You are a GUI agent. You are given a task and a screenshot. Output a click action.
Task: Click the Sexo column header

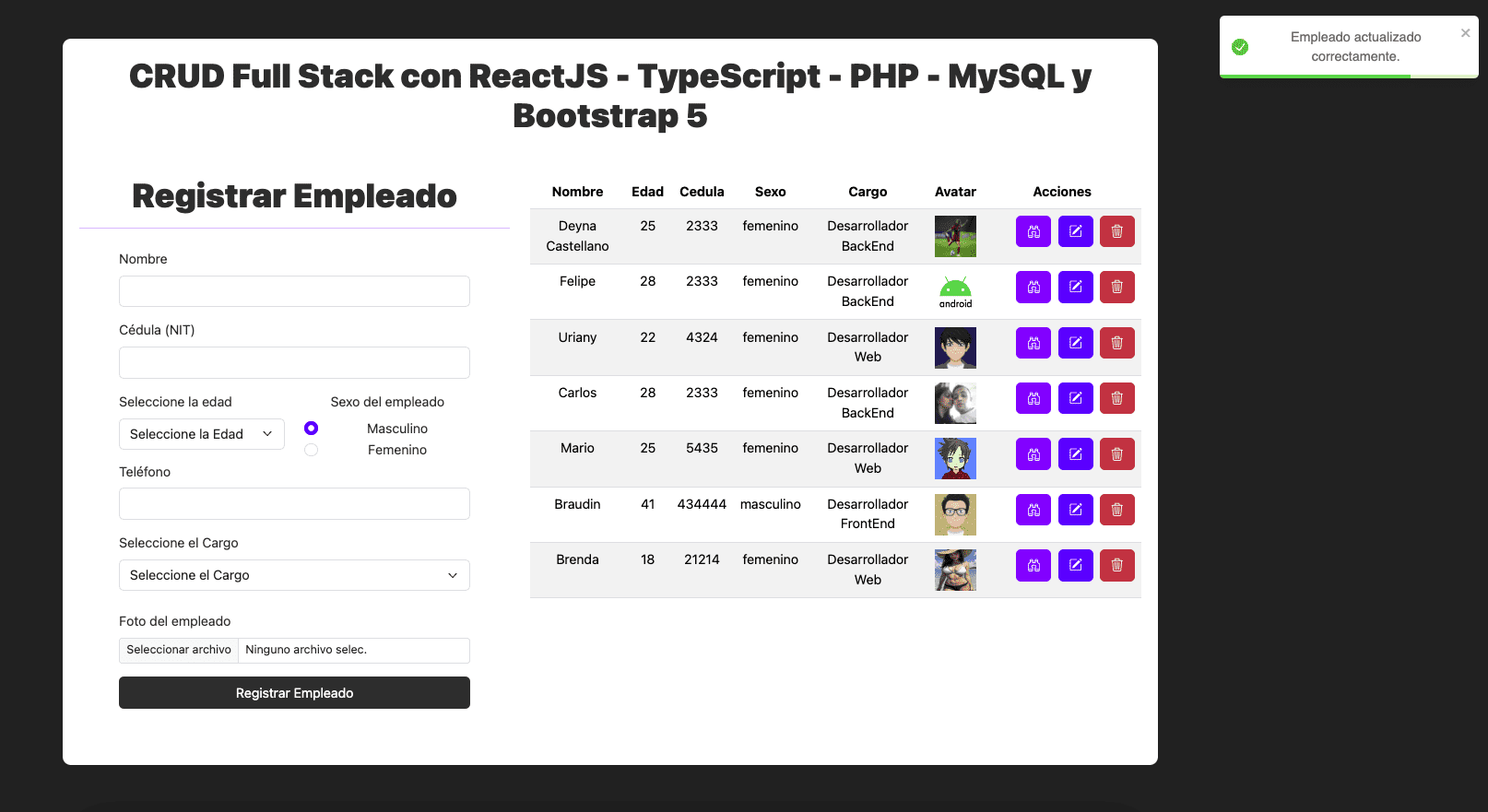(x=771, y=192)
